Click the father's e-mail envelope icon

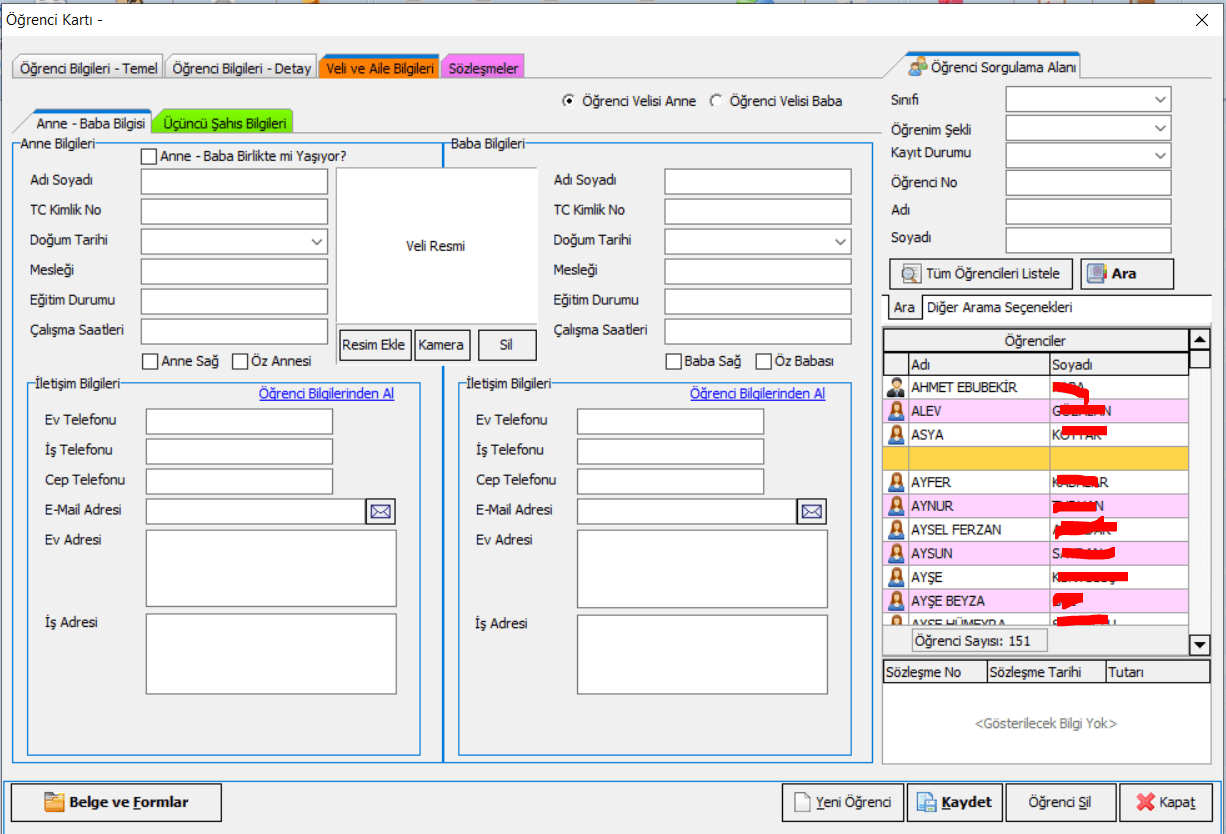click(x=812, y=512)
